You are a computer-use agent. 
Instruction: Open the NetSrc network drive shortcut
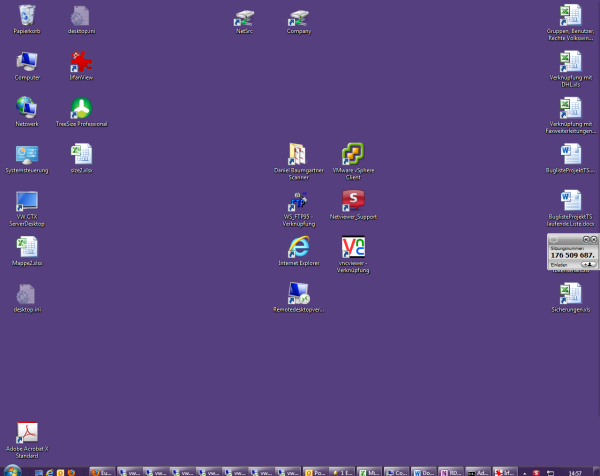click(x=244, y=21)
